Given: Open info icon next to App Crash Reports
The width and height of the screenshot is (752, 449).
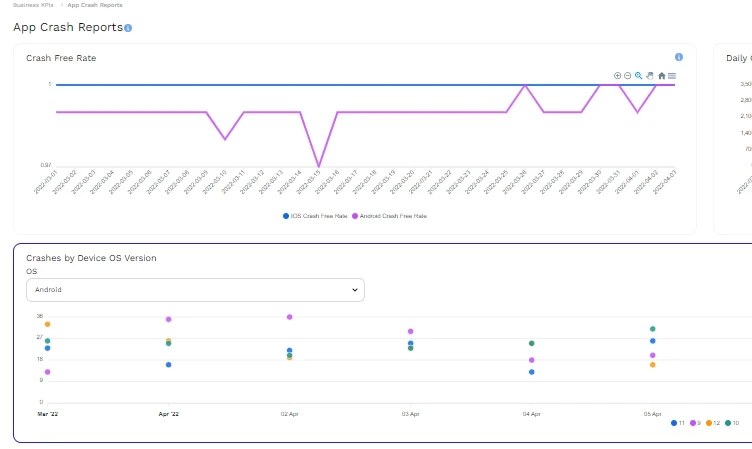Looking at the screenshot, I should (128, 28).
